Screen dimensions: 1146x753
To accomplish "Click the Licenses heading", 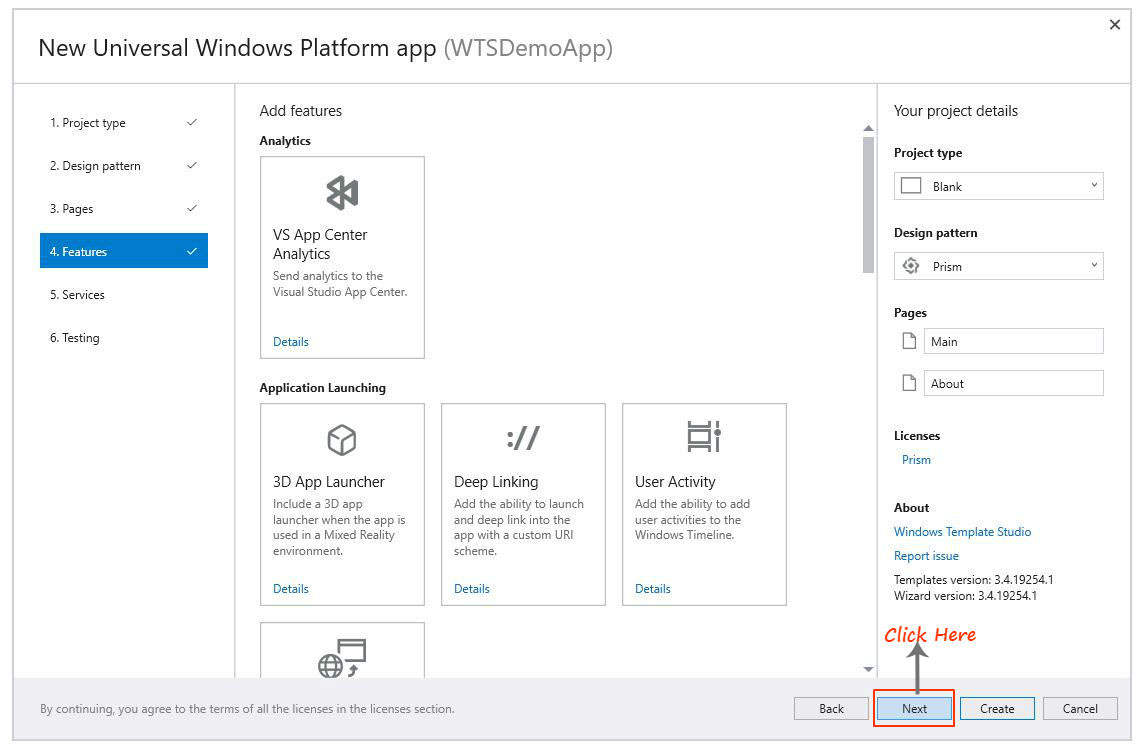I will 917,436.
